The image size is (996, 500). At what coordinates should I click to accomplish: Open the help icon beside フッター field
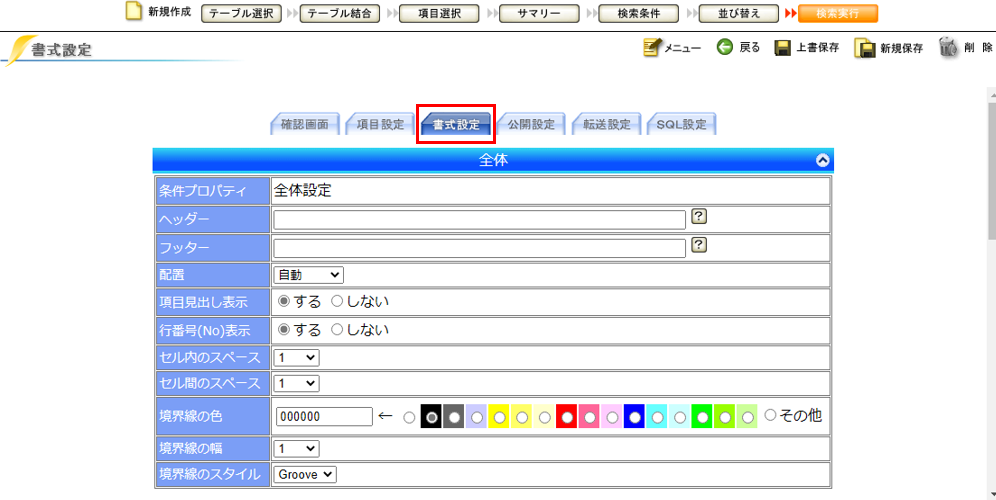[699, 245]
